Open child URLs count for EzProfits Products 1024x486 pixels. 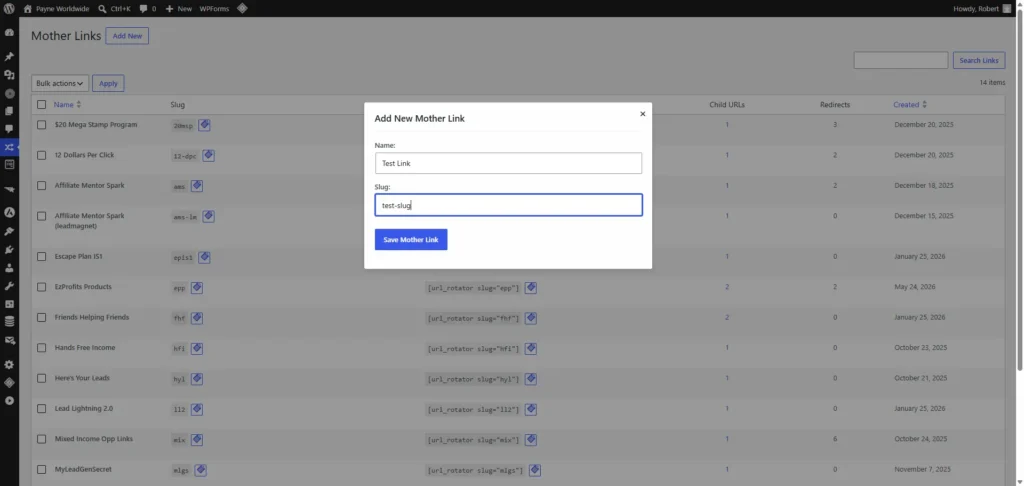(x=727, y=287)
